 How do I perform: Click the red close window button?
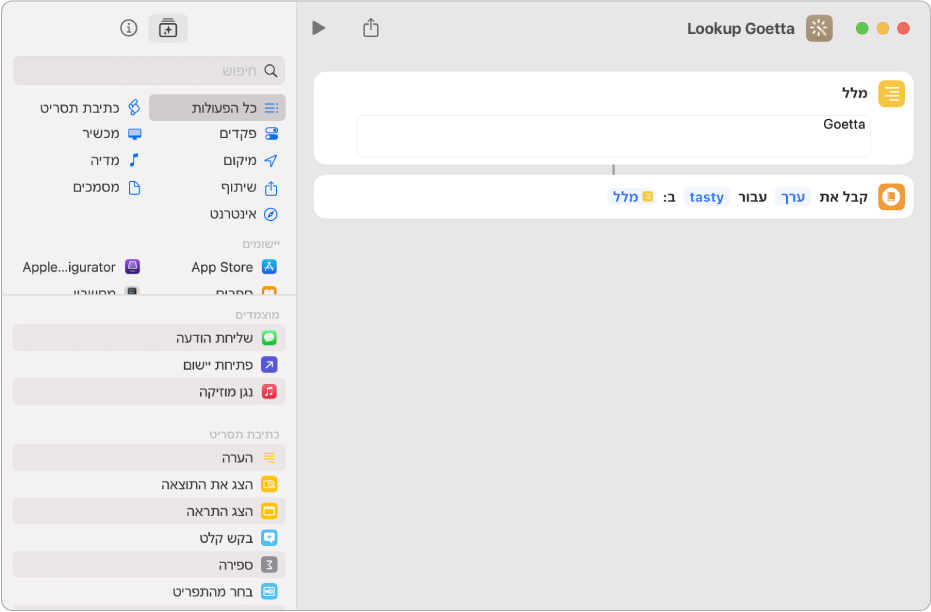[x=903, y=28]
